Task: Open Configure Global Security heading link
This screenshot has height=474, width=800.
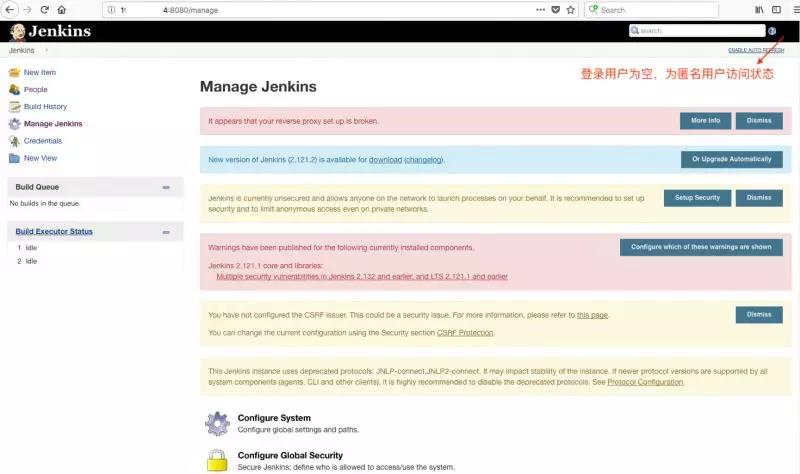Action: coord(290,456)
